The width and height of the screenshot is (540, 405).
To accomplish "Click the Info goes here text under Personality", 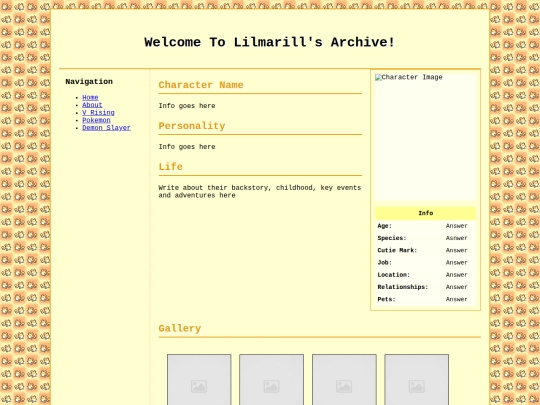I will click(x=187, y=147).
